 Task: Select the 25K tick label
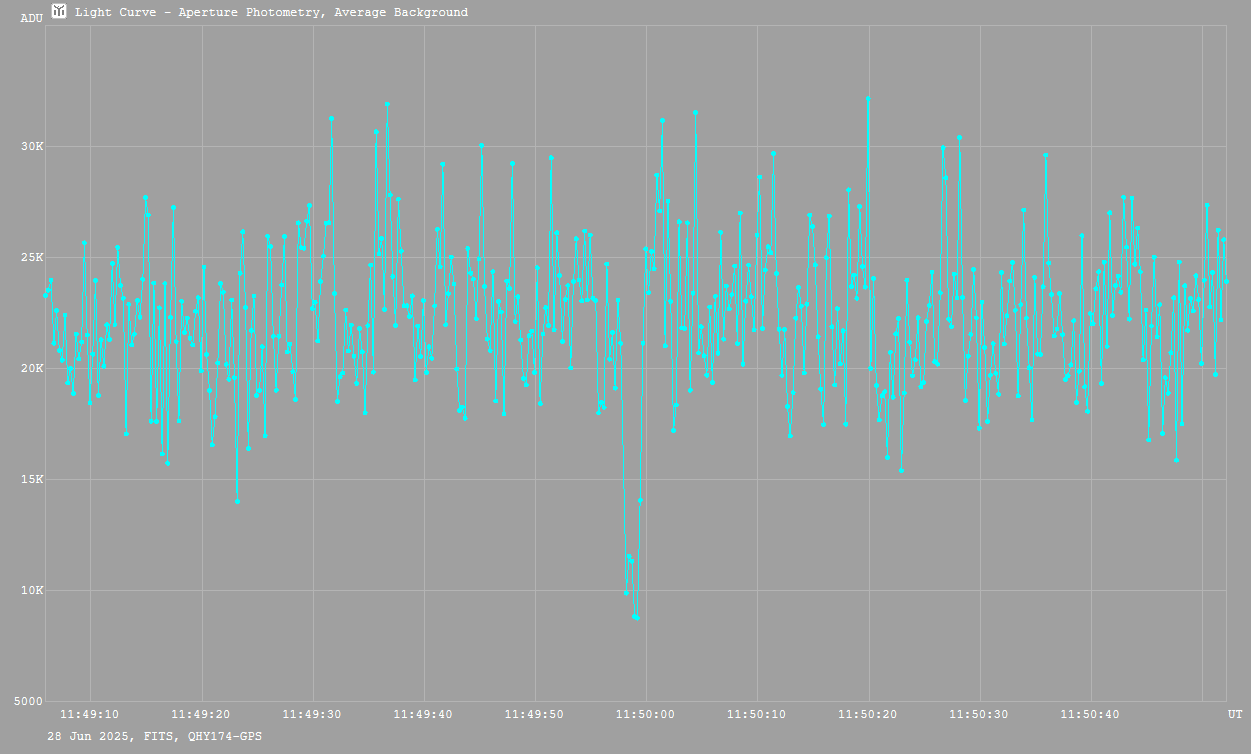(x=33, y=258)
